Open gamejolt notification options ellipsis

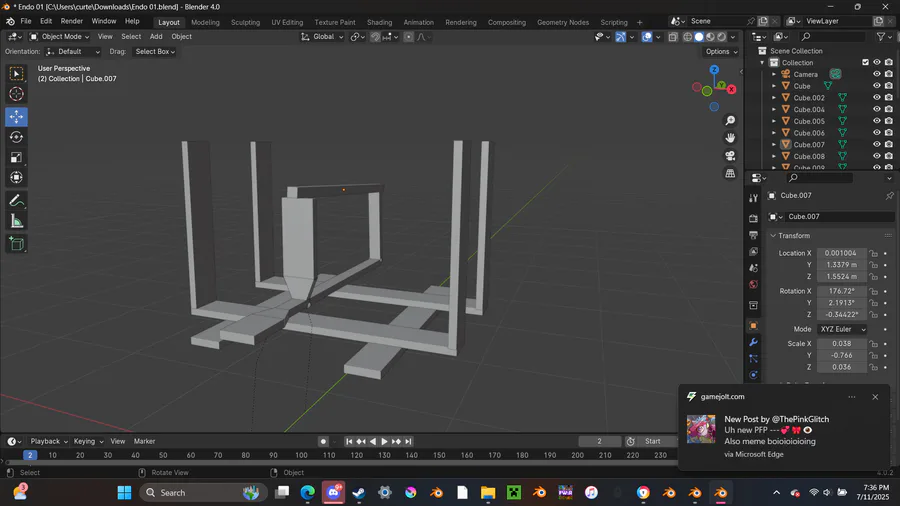852,397
